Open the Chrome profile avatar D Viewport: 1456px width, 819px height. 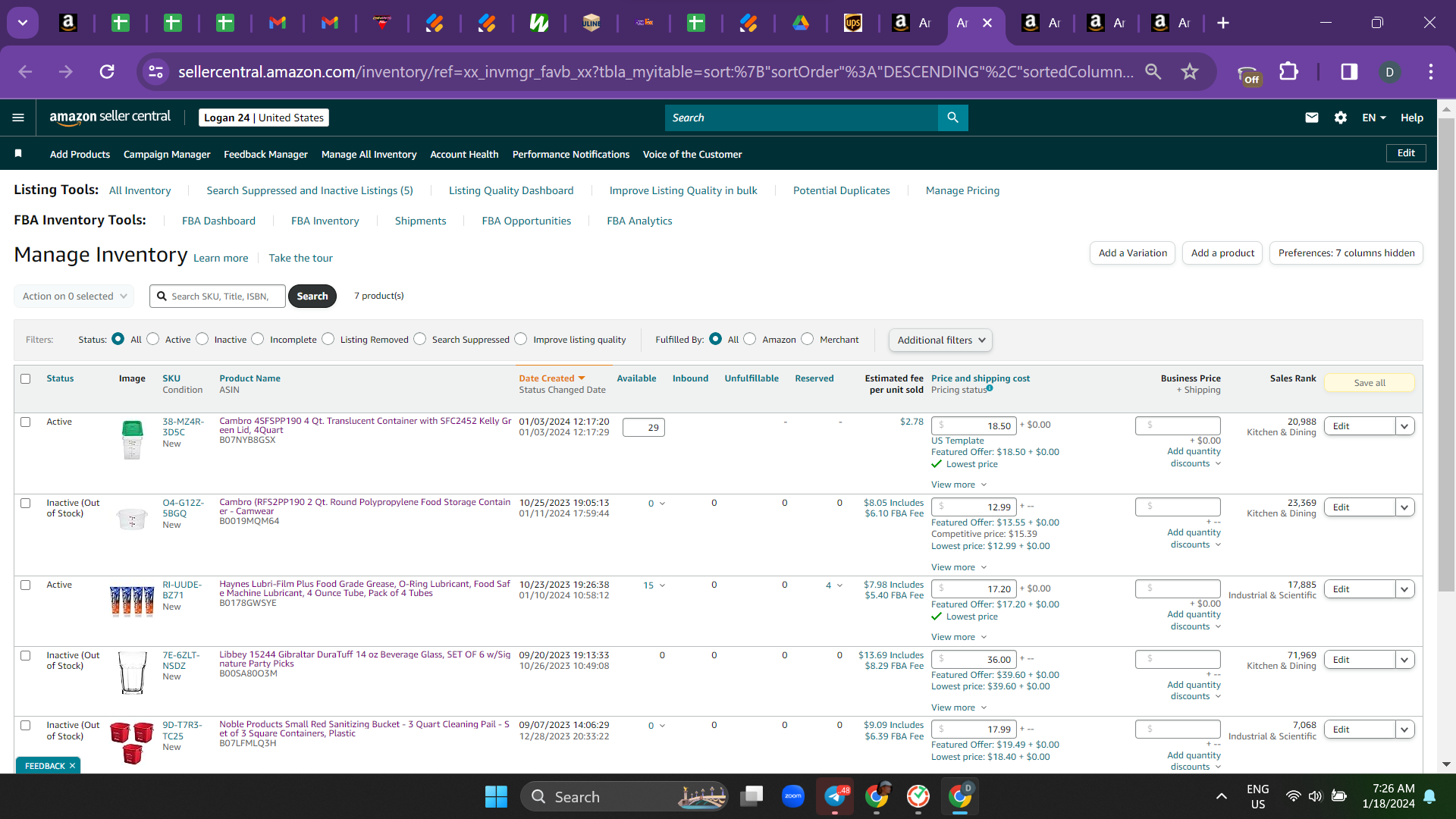1390,71
